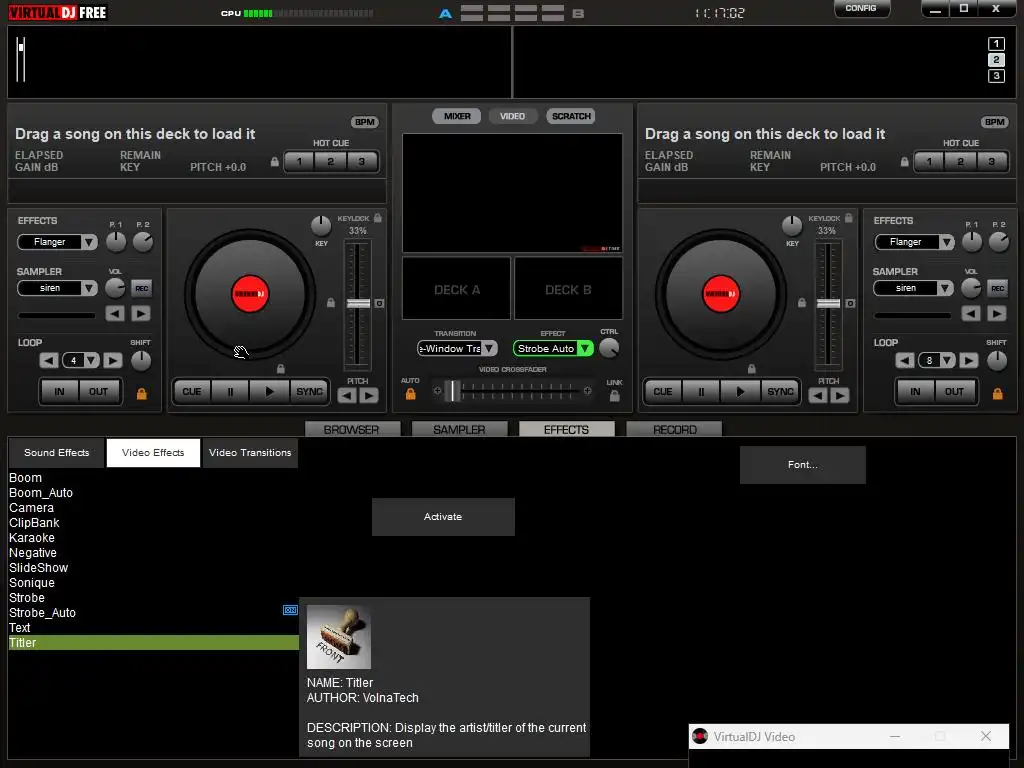Open the Video Transitions tab
Viewport: 1024px width, 768px height.
[250, 453]
